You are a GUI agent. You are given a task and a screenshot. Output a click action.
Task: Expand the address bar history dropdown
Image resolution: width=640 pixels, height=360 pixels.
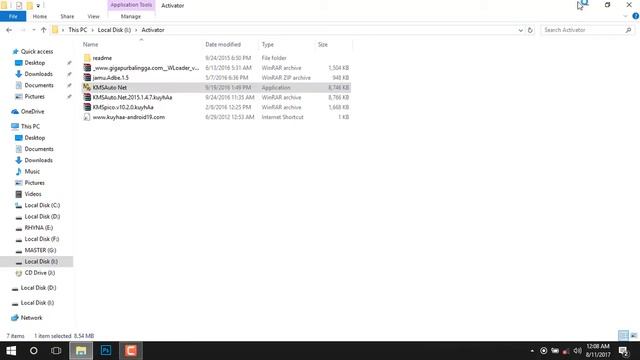(520, 30)
